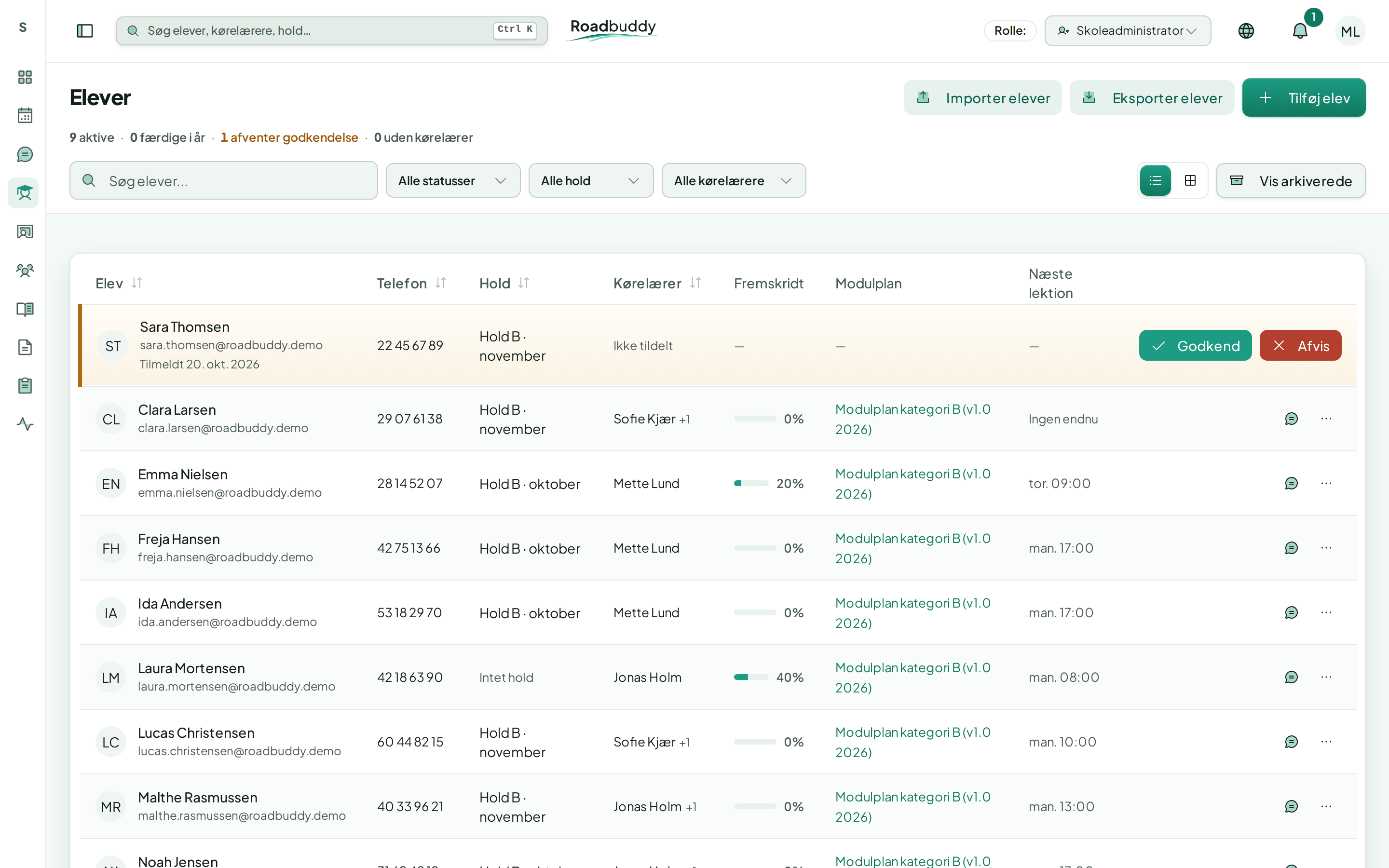Reject Sara Thomsen with Afvis

(1300, 346)
